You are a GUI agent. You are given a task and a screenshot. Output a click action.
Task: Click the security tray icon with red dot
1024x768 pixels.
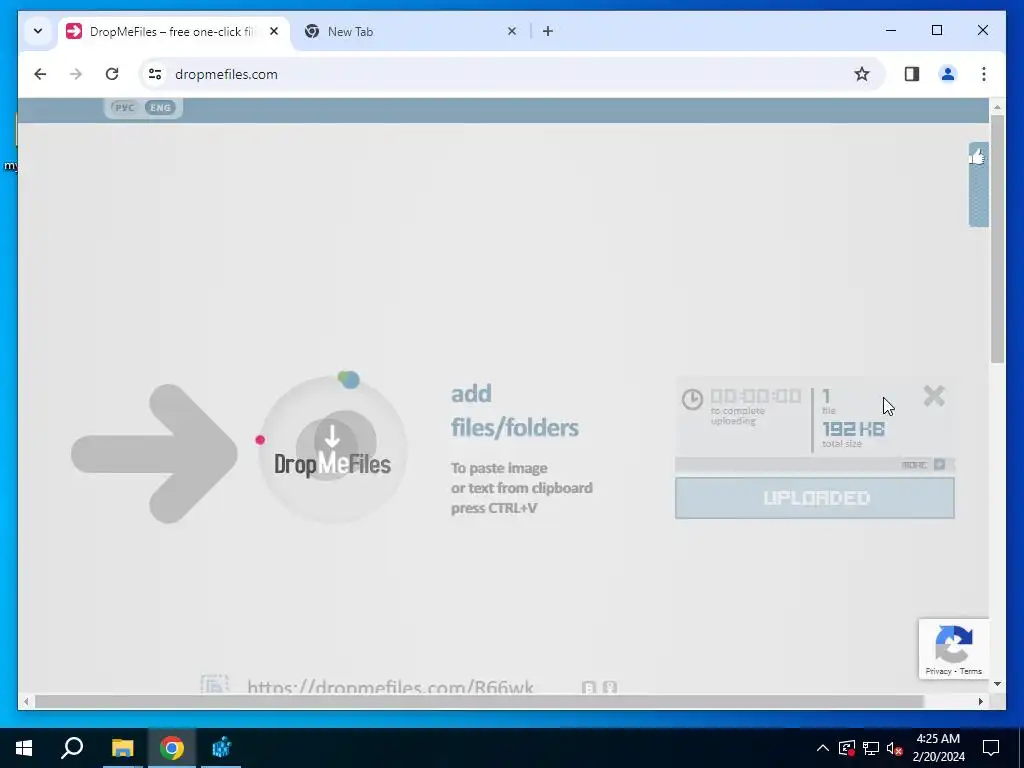847,748
